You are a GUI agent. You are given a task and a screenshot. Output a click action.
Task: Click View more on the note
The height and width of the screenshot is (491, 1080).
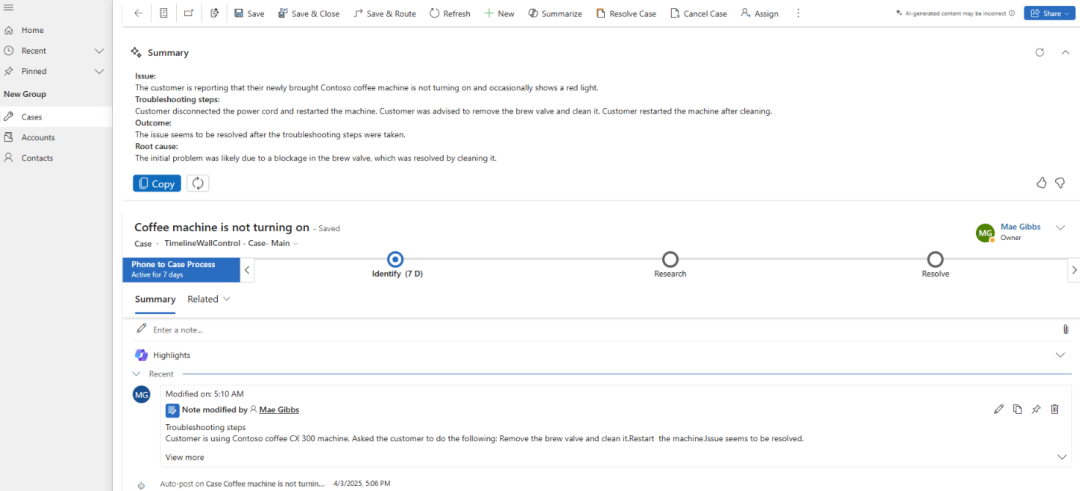point(185,457)
